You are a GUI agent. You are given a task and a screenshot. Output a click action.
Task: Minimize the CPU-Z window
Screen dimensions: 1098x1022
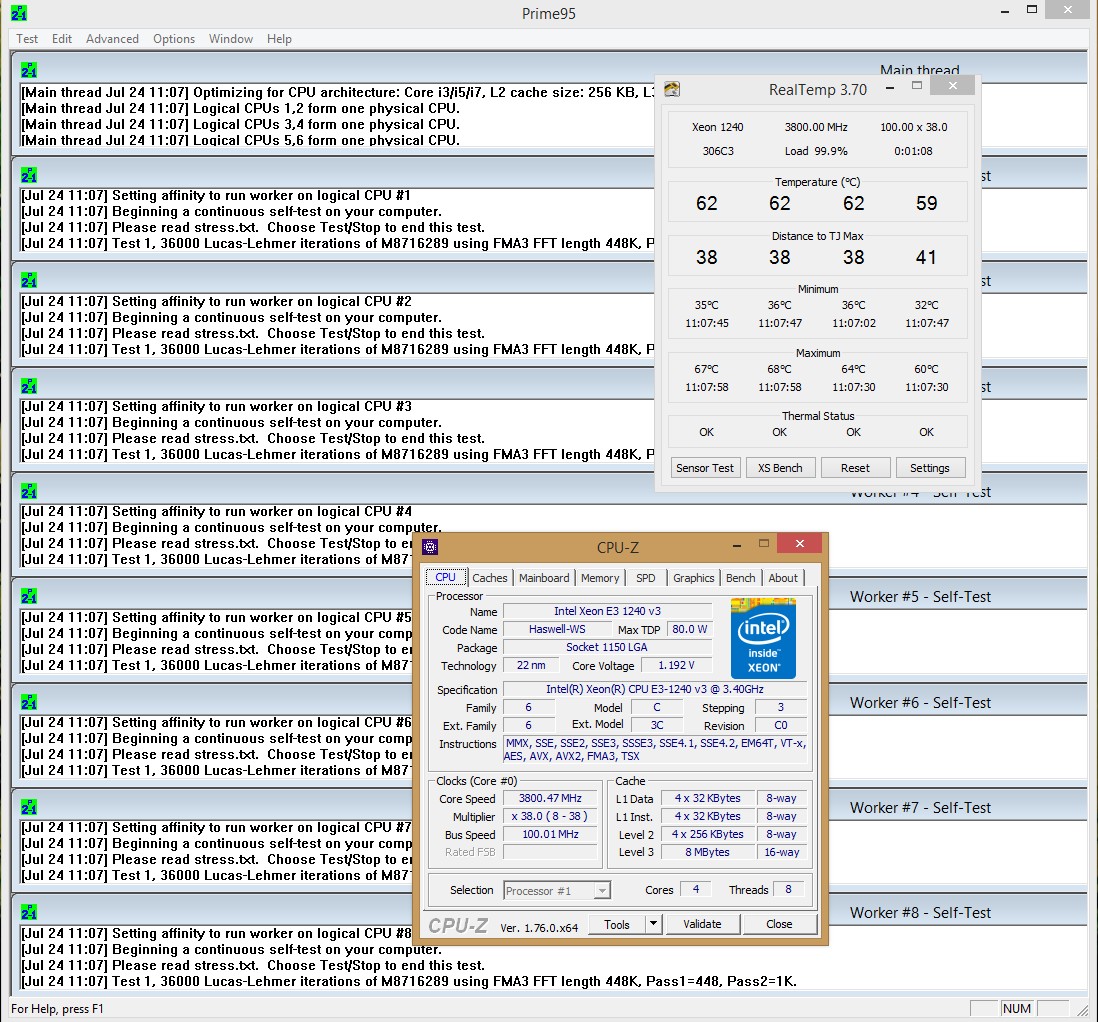click(x=737, y=545)
